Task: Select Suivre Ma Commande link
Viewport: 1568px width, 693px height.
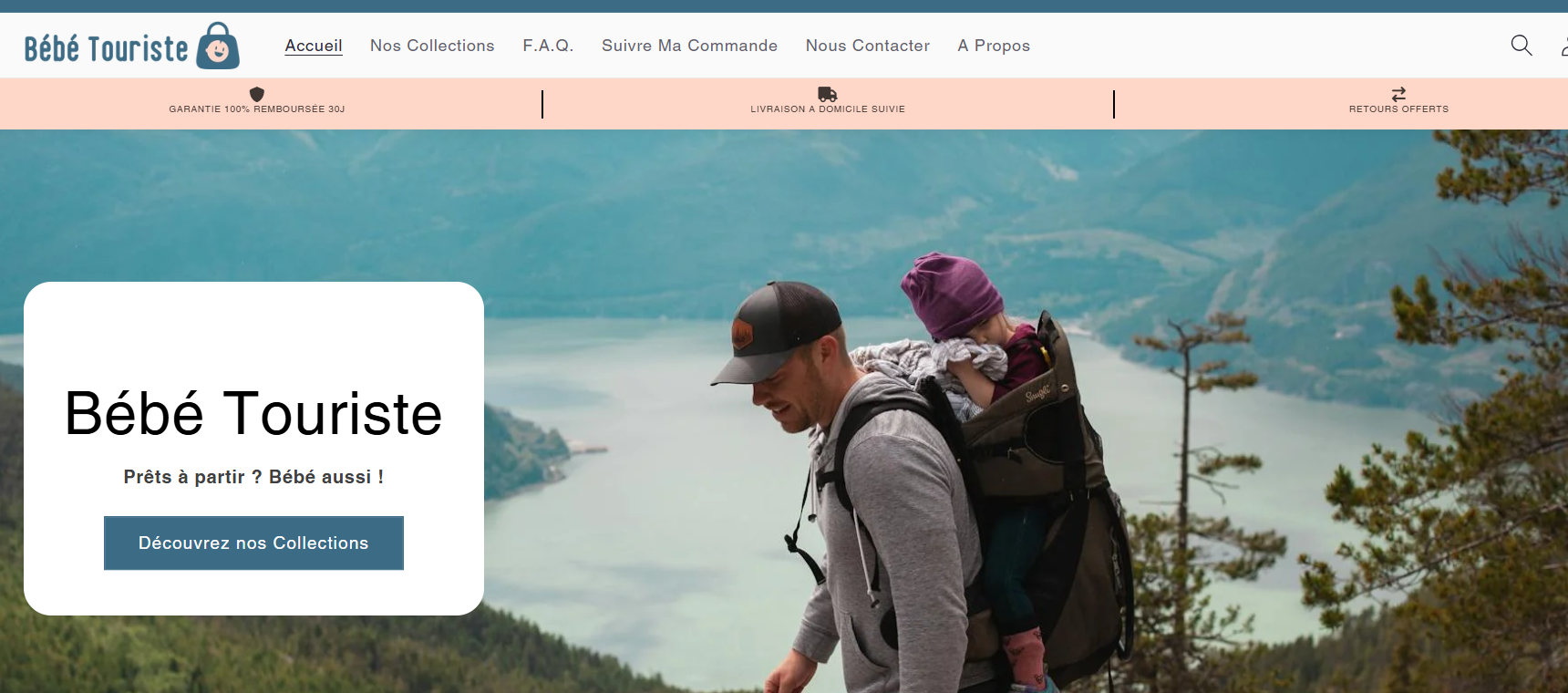Action: point(689,46)
